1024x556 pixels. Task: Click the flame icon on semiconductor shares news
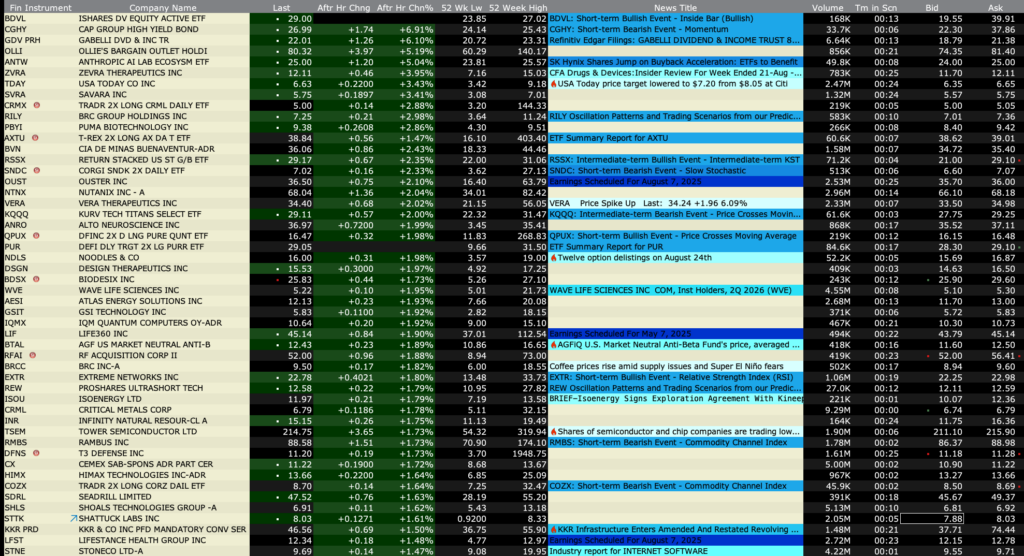coord(553,431)
